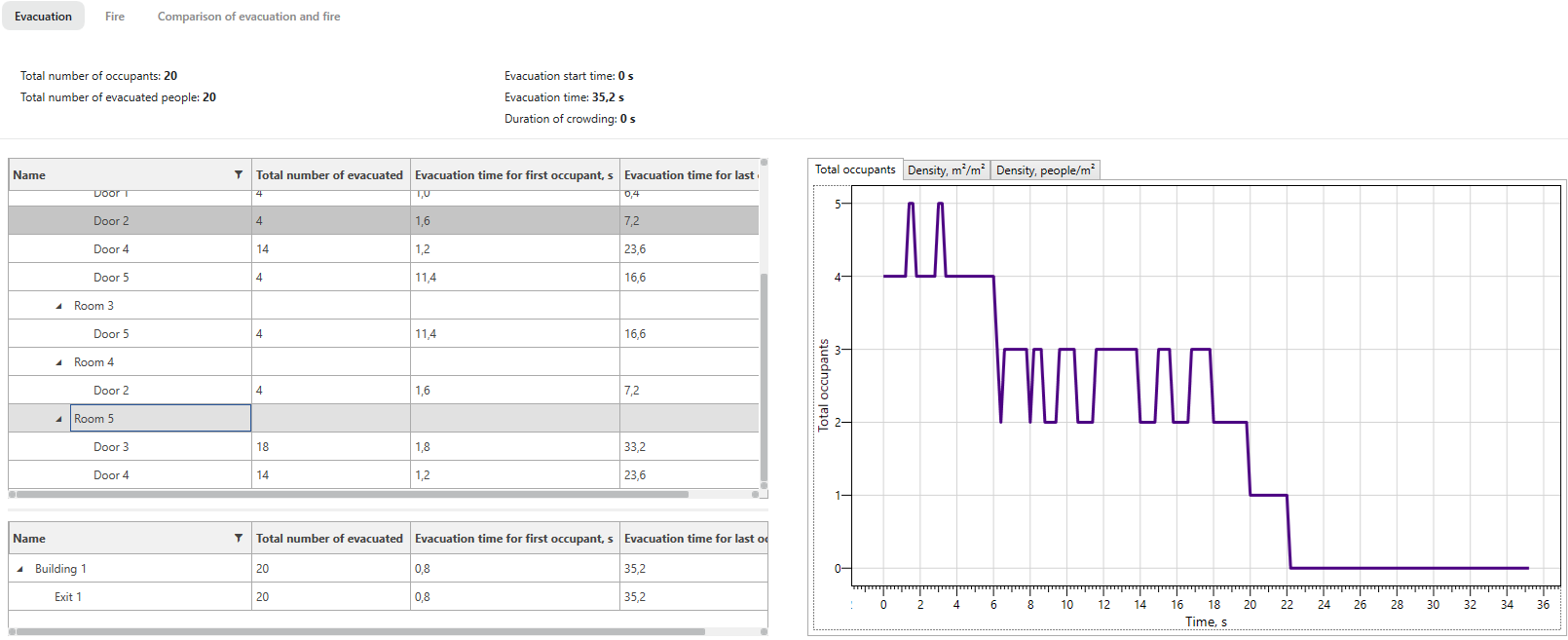The image size is (1568, 640).
Task: Click the filter icon in upper Name column
Action: click(x=239, y=175)
